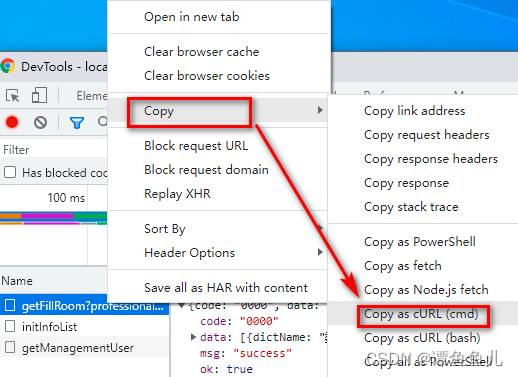The width and height of the screenshot is (518, 377).
Task: Open the initInfoList request
Action: [49, 327]
